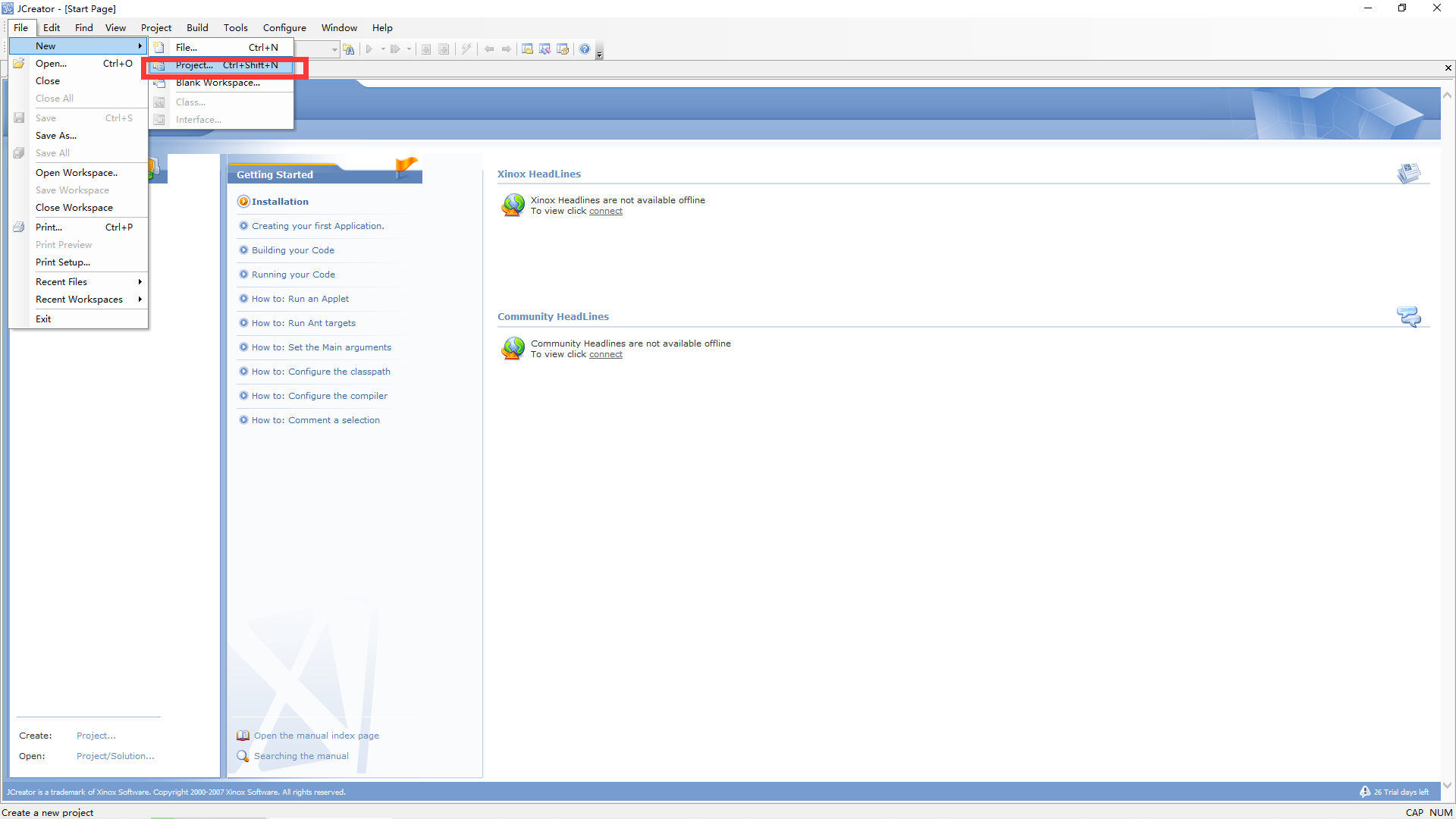Open the toolbar options overflow arrow
1456x819 pixels.
click(599, 53)
